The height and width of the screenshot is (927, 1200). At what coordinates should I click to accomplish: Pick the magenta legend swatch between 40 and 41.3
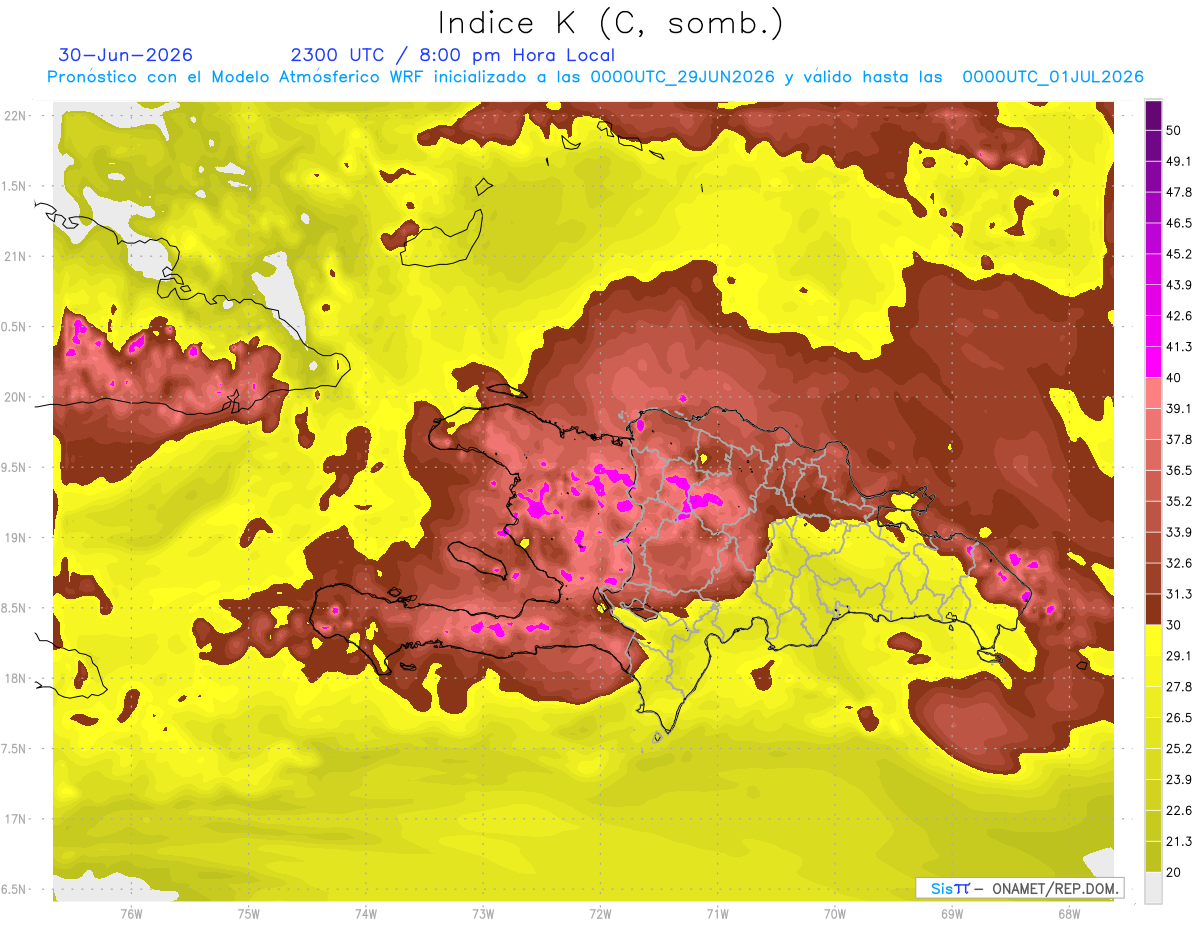click(1153, 362)
